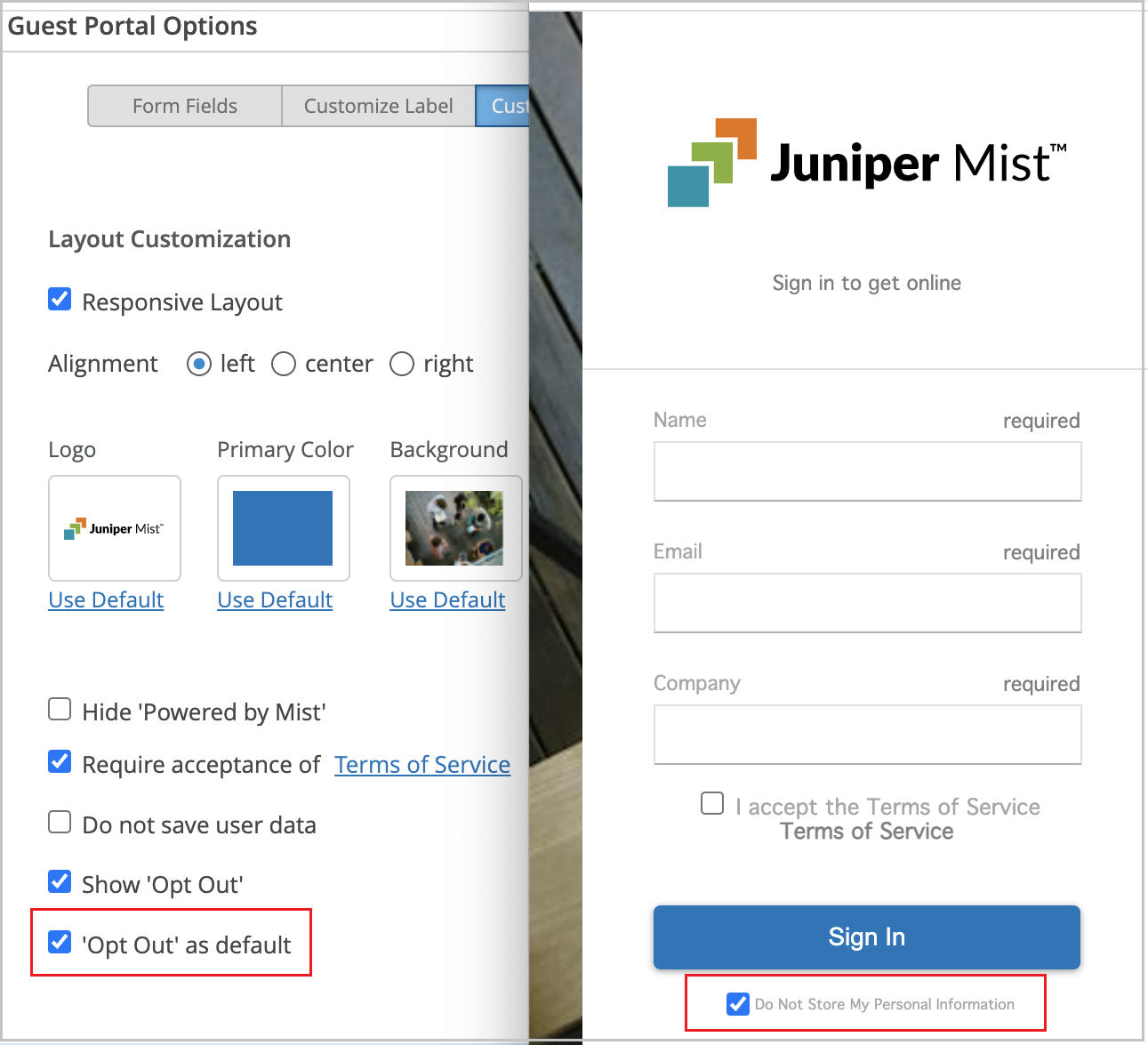Screen dimensions: 1148x1045
Task: Open the Terms of Service link
Action: [x=422, y=765]
